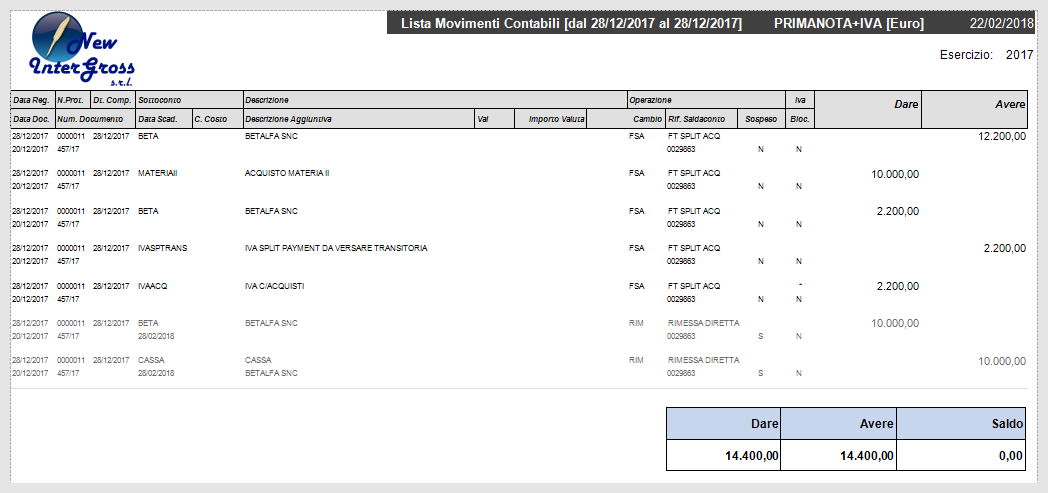Select 'IVA SPLIT PAYMENT DA VERSARE TRANSITORIA'
1048x493 pixels.
(x=336, y=248)
